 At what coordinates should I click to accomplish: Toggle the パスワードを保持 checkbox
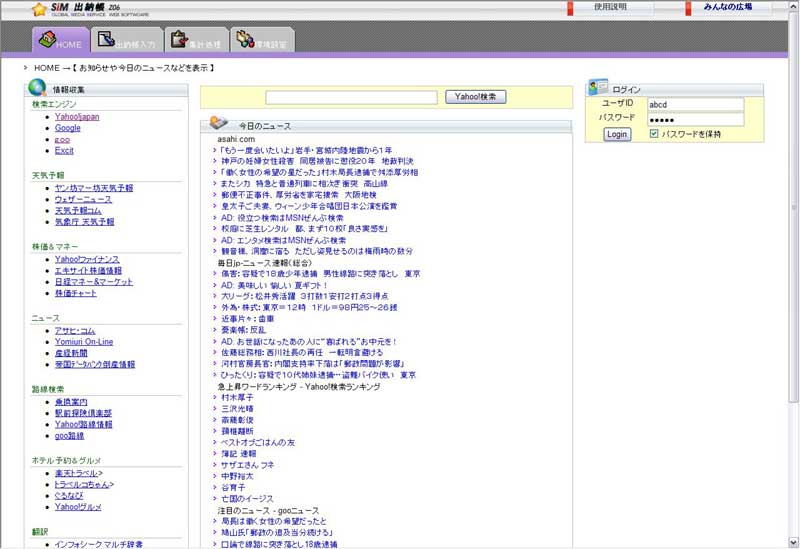click(654, 134)
